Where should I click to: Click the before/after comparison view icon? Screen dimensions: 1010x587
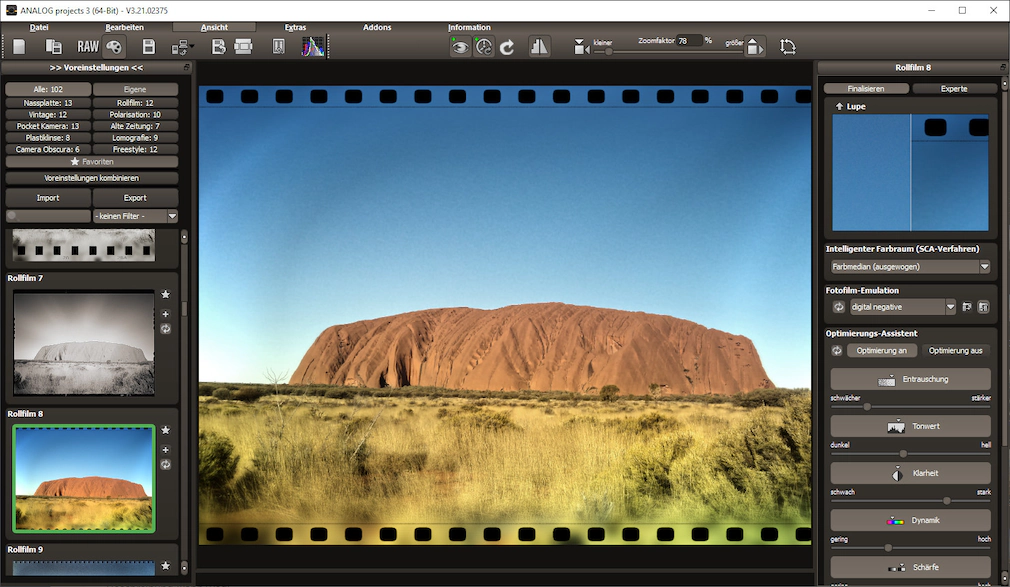tap(539, 47)
